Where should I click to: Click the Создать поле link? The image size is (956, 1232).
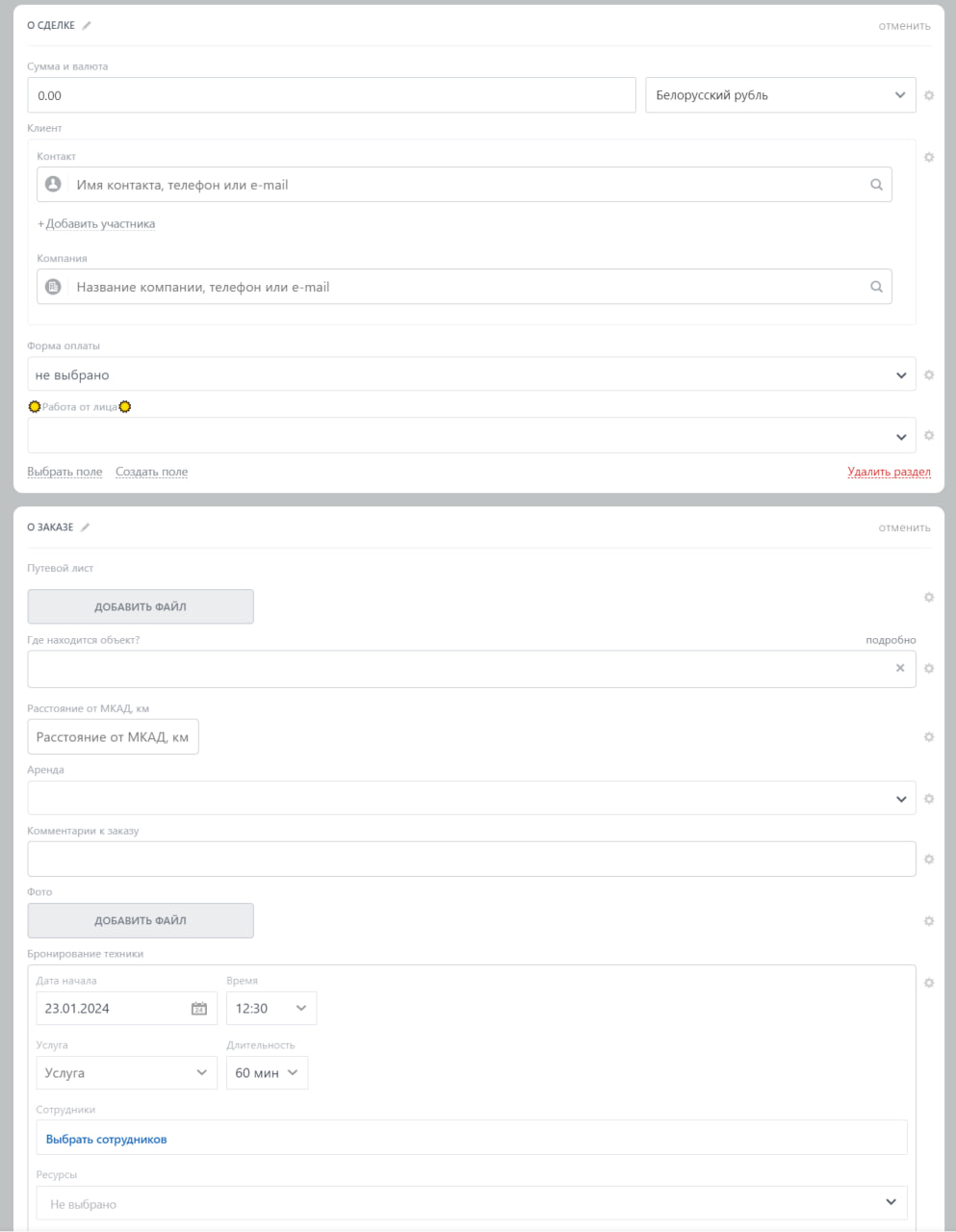(151, 473)
